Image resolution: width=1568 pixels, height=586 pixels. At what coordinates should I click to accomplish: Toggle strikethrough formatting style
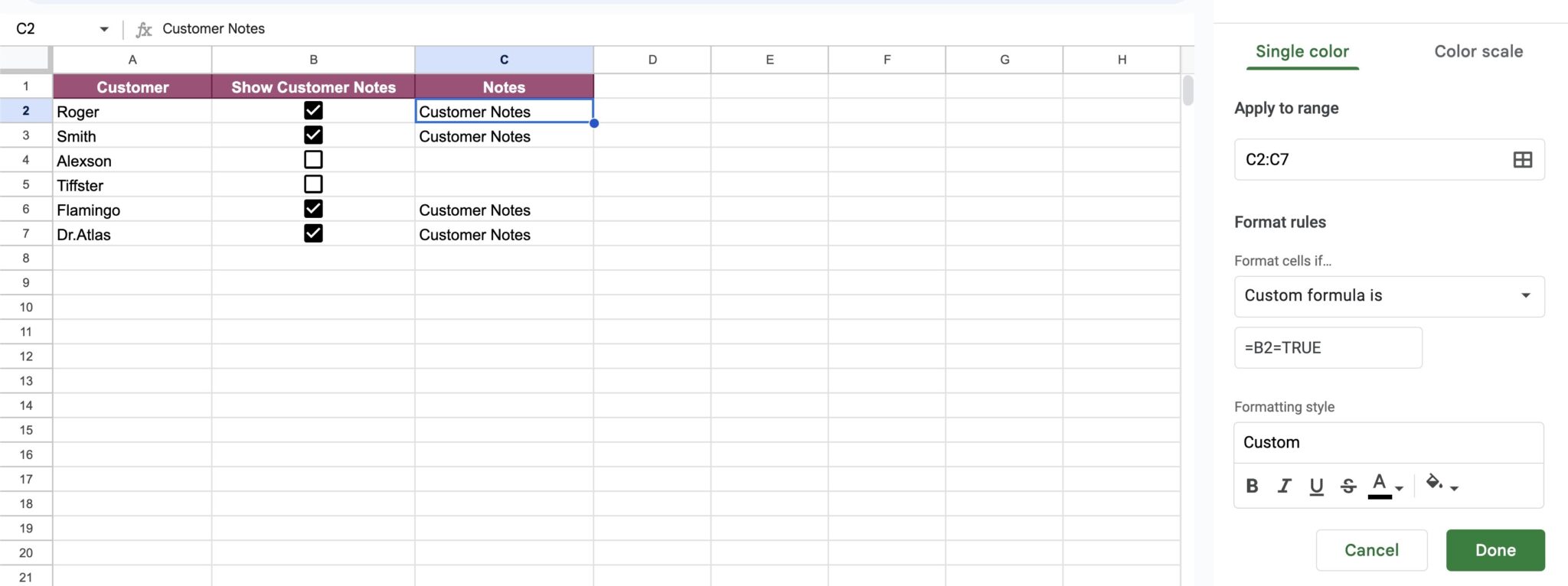[1348, 486]
